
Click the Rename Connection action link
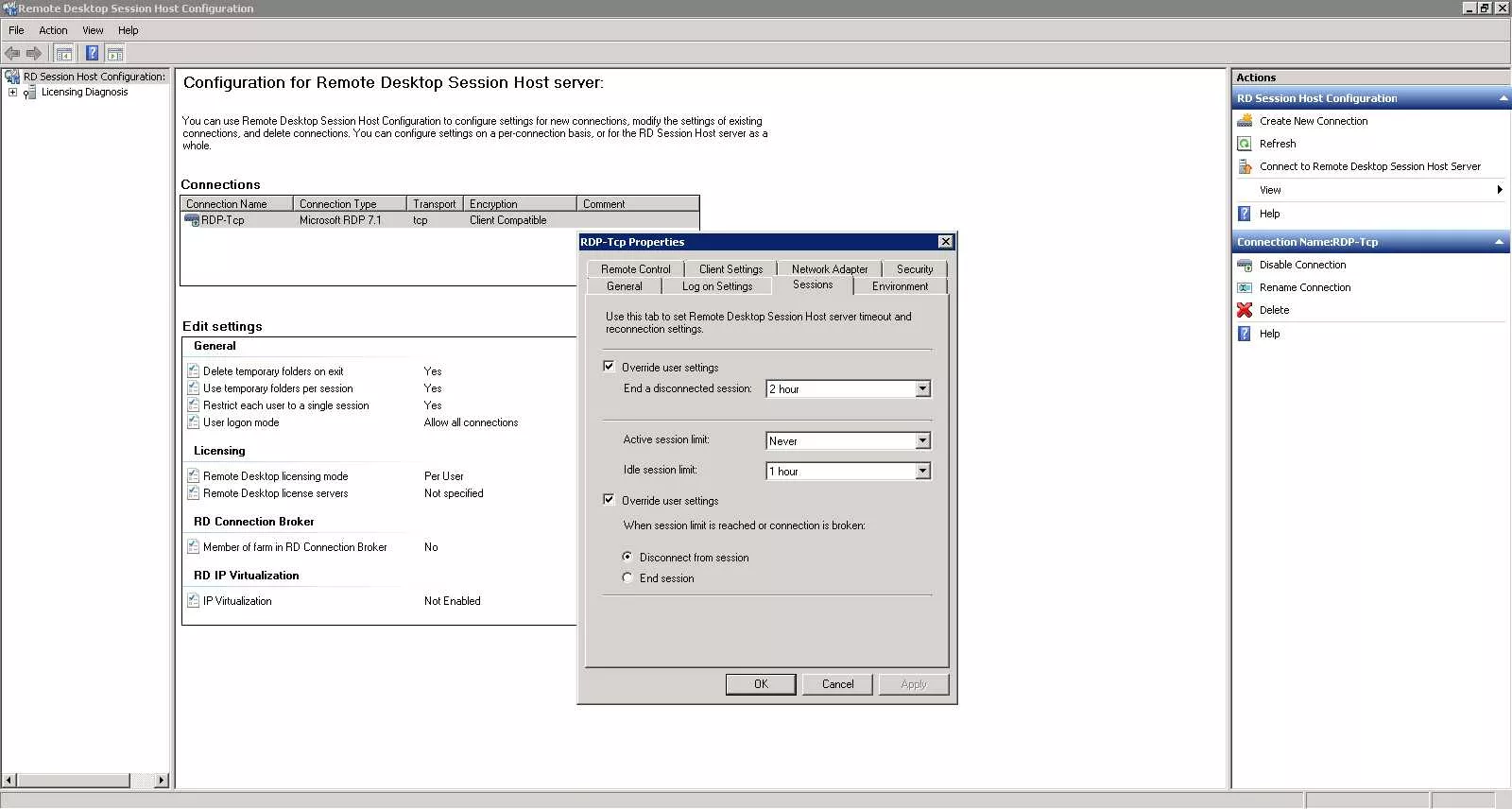tap(1305, 287)
